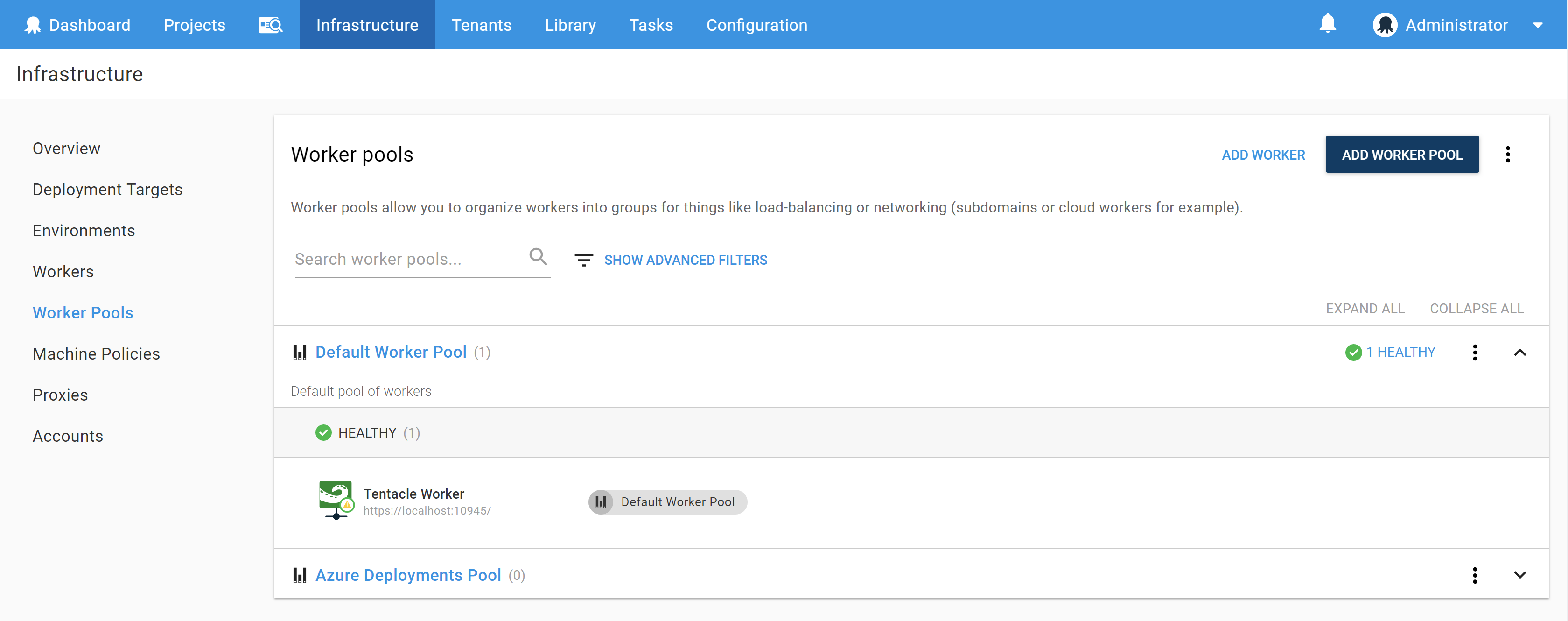Click the Octopus logo next to Dashboard
Viewport: 1568px width, 621px height.
[x=33, y=25]
